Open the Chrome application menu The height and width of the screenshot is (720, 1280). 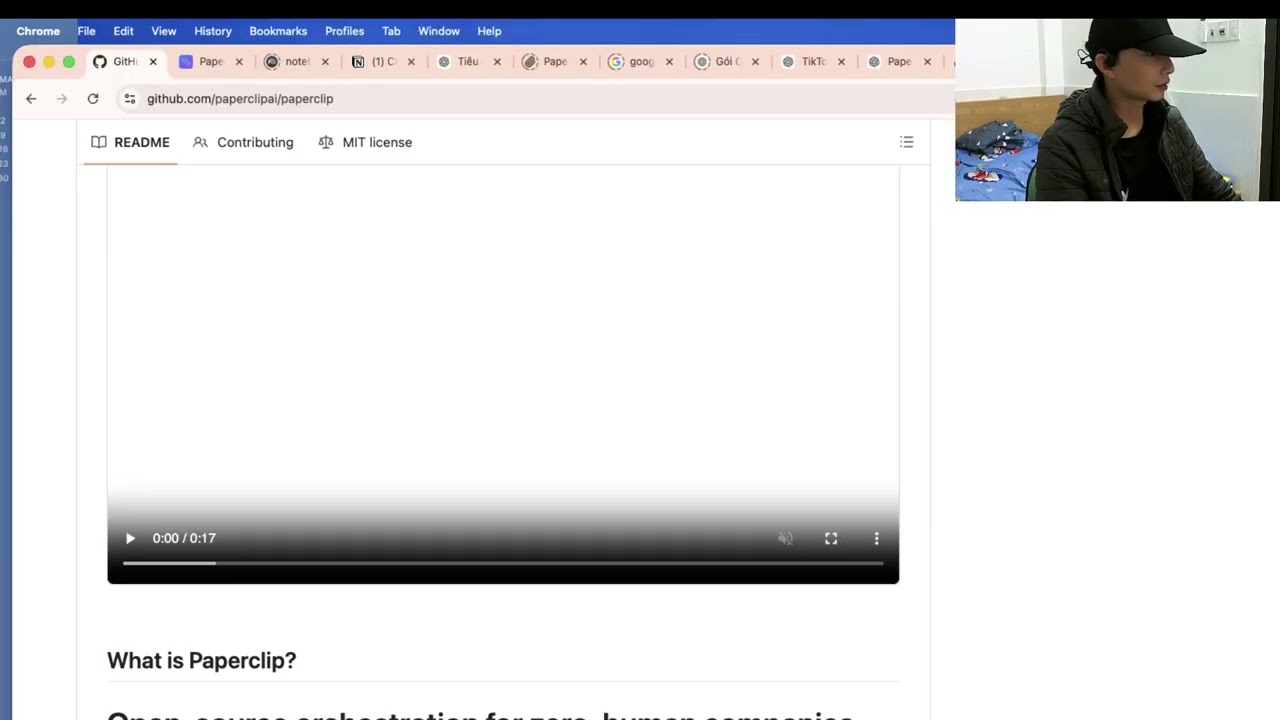(38, 31)
